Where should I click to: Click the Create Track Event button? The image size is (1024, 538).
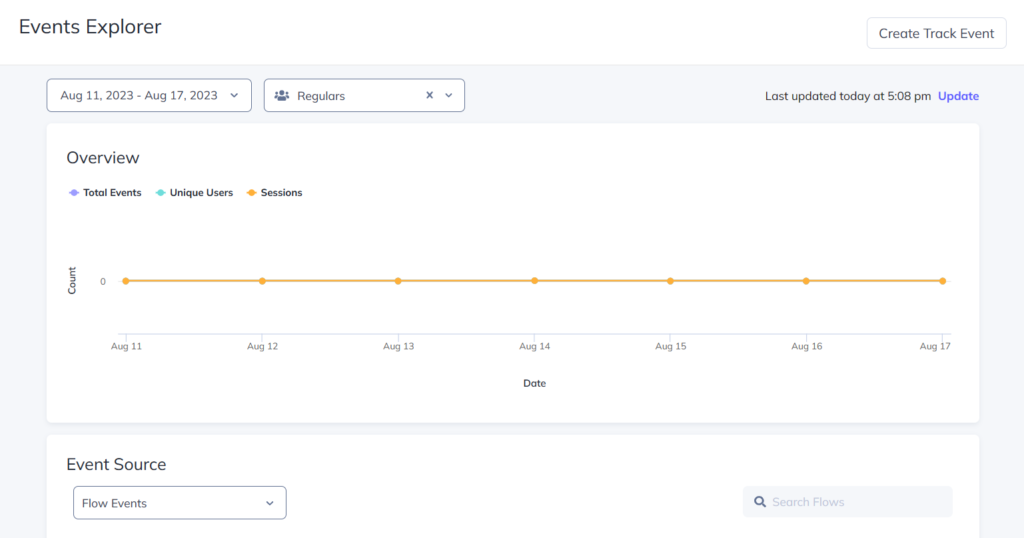point(936,33)
